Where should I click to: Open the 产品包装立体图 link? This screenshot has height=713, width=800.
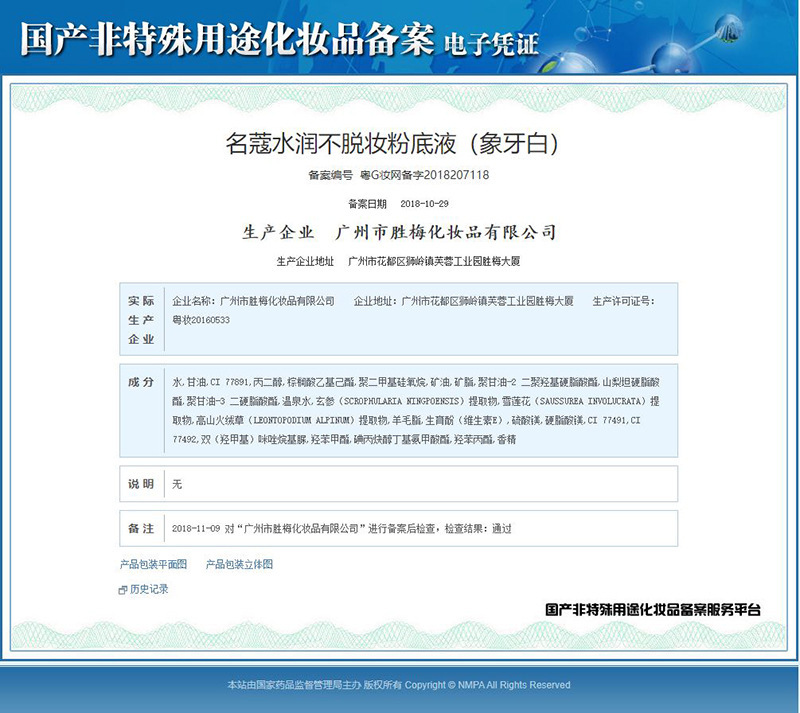click(x=239, y=564)
